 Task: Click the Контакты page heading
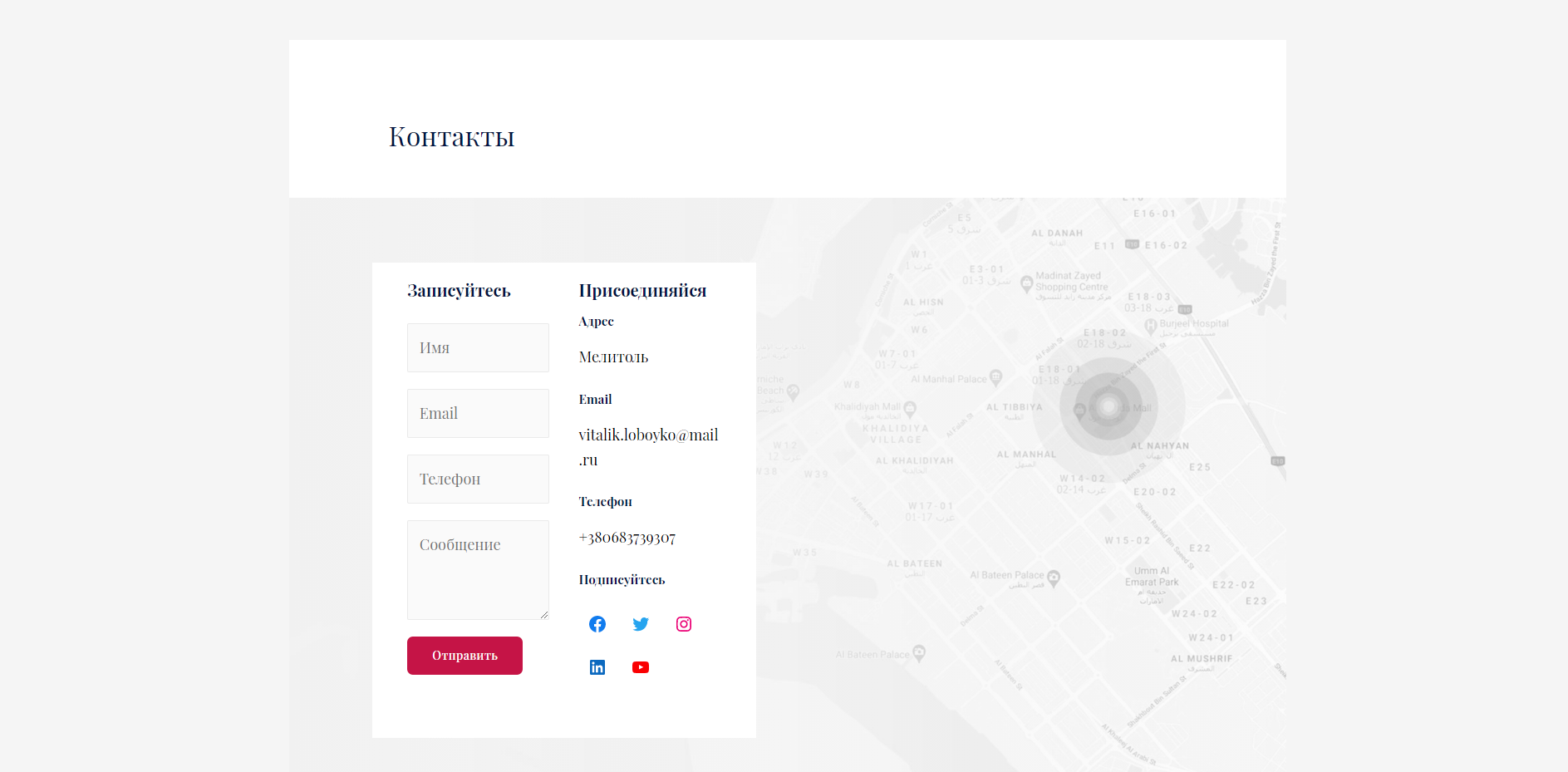pyautogui.click(x=451, y=136)
